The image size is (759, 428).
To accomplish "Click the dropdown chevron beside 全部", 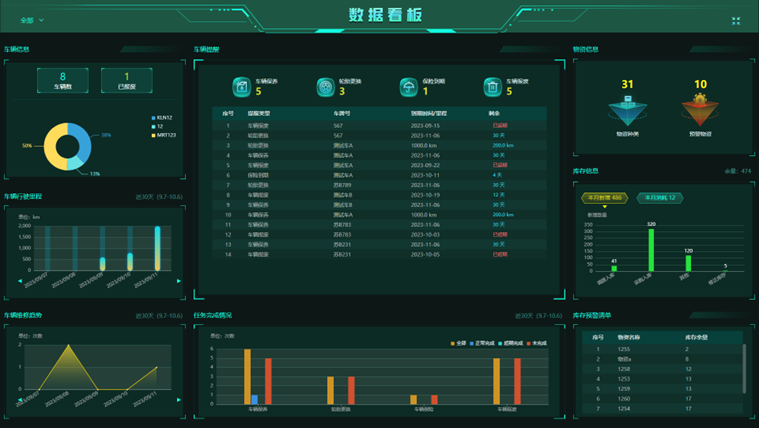I will pos(43,20).
